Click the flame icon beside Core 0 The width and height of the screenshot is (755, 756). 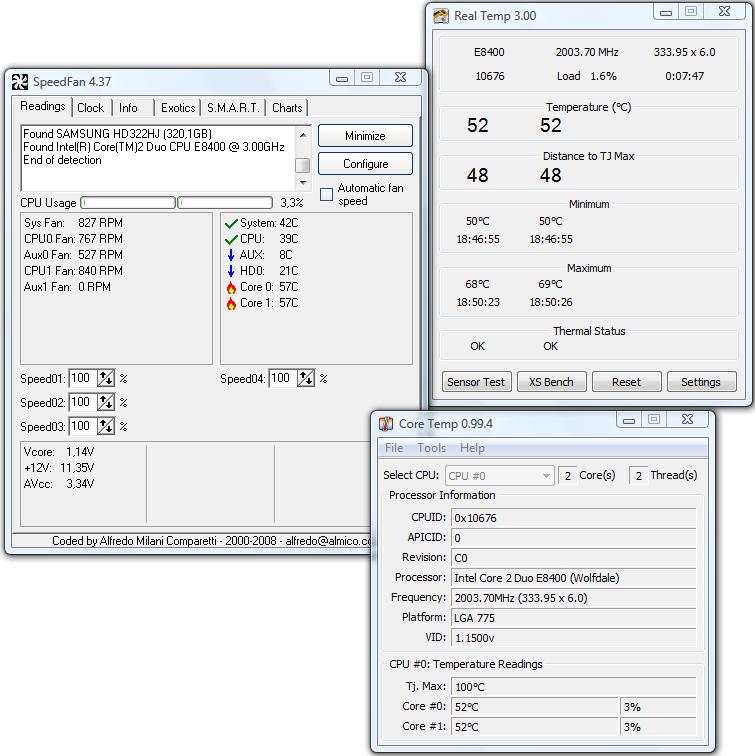pos(231,287)
